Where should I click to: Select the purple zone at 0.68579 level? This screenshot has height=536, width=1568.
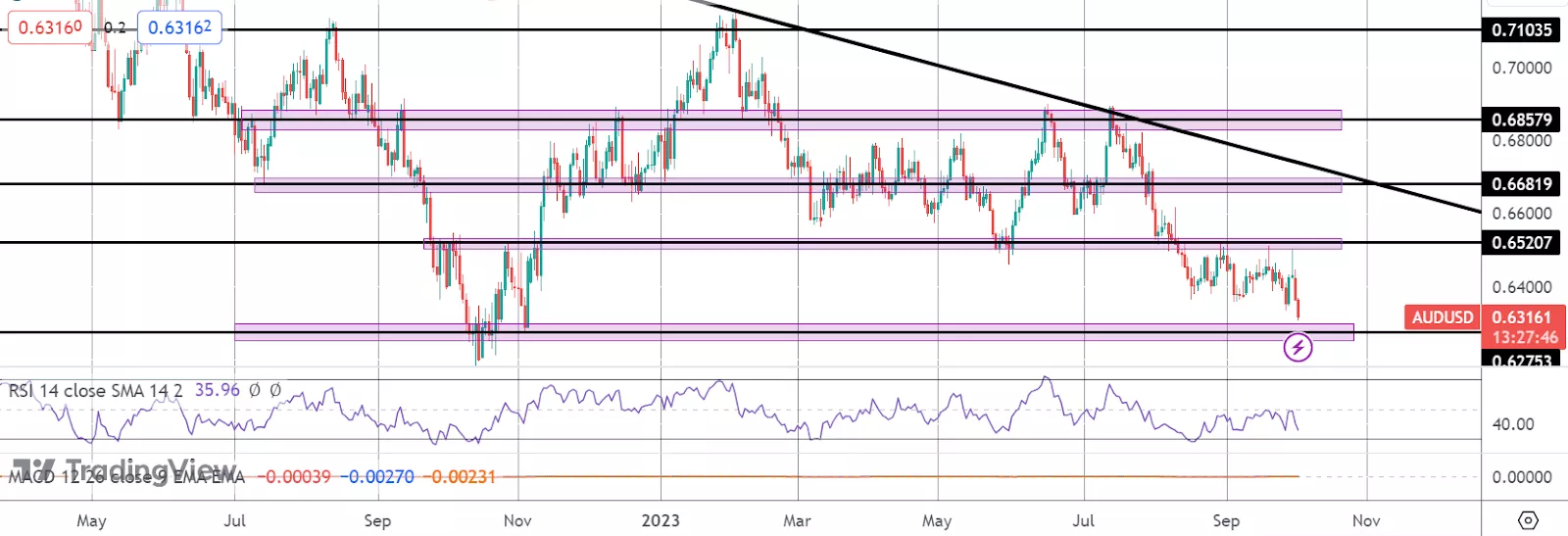tap(791, 120)
